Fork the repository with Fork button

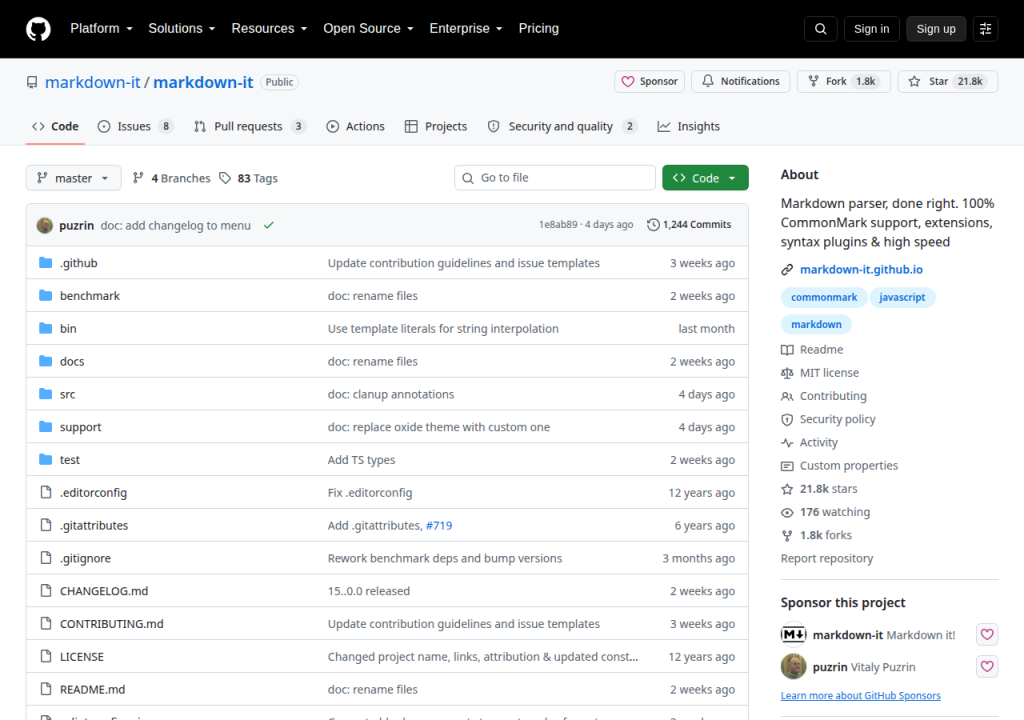pos(844,81)
